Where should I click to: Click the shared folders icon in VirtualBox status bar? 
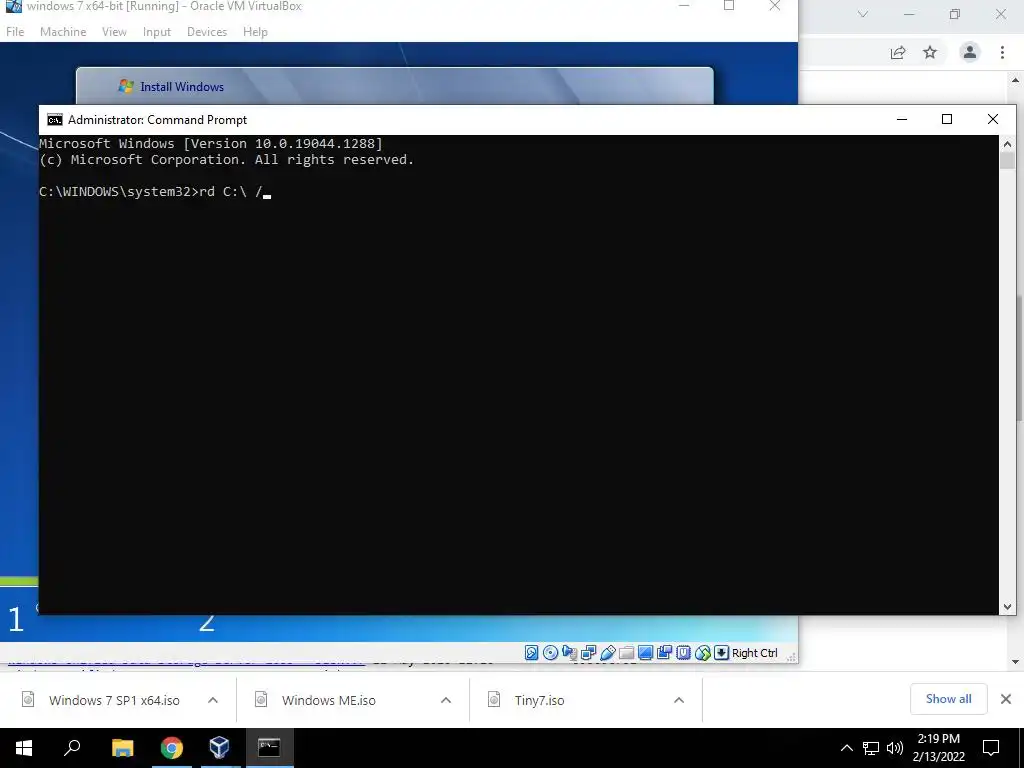tap(626, 652)
